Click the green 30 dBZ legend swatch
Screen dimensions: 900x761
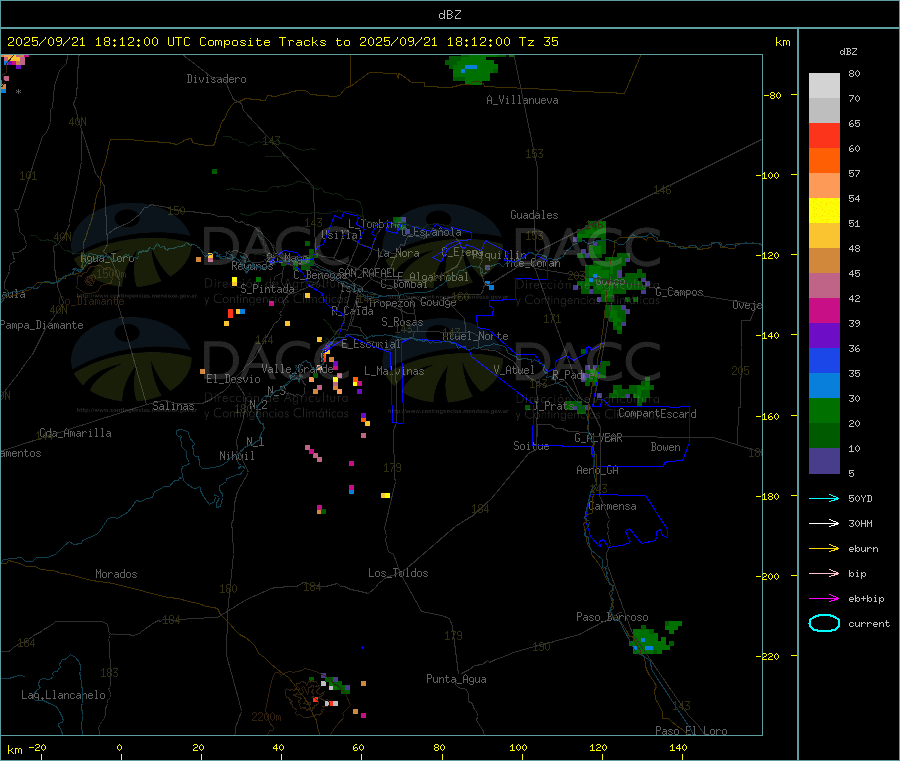[824, 410]
